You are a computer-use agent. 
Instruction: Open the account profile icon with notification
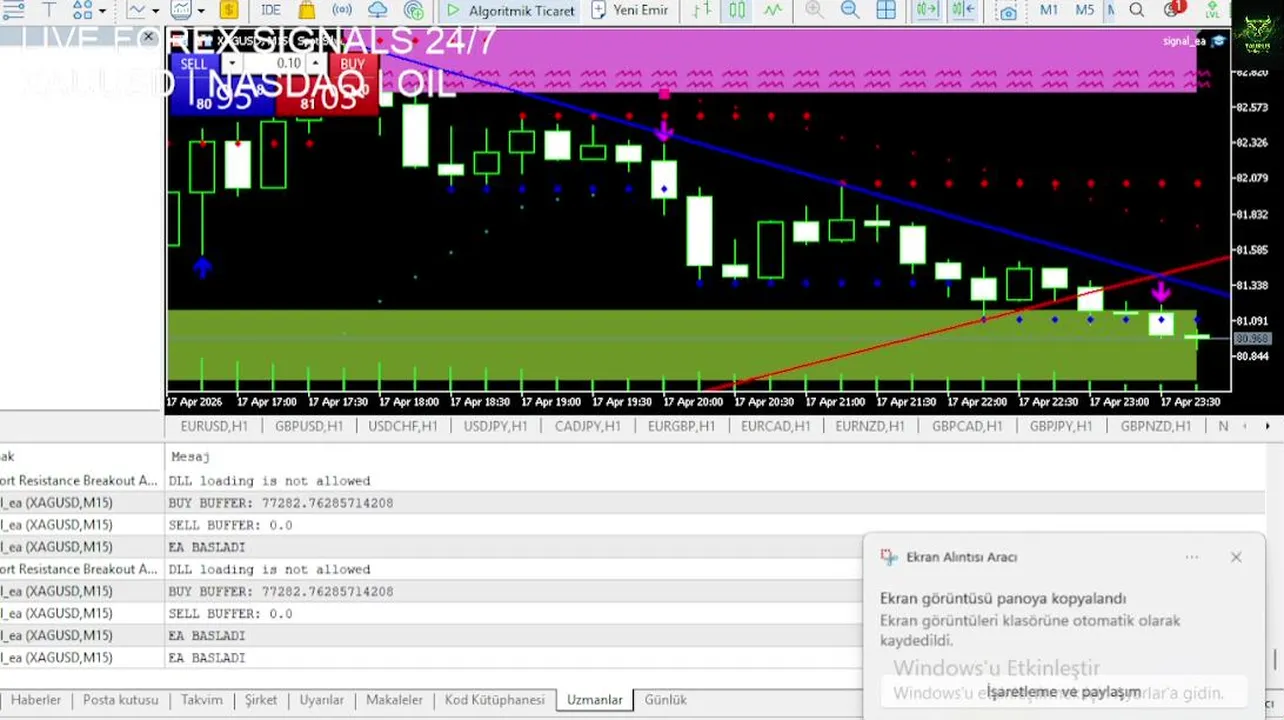pyautogui.click(x=1173, y=10)
